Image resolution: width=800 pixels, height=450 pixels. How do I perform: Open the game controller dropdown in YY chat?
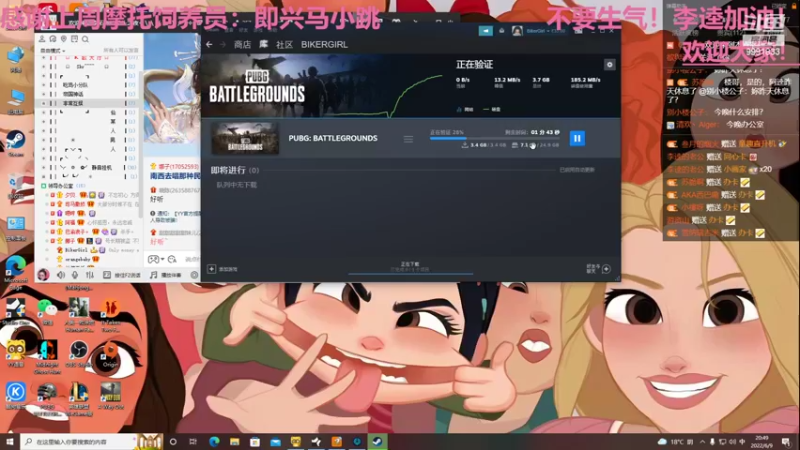click(155, 259)
